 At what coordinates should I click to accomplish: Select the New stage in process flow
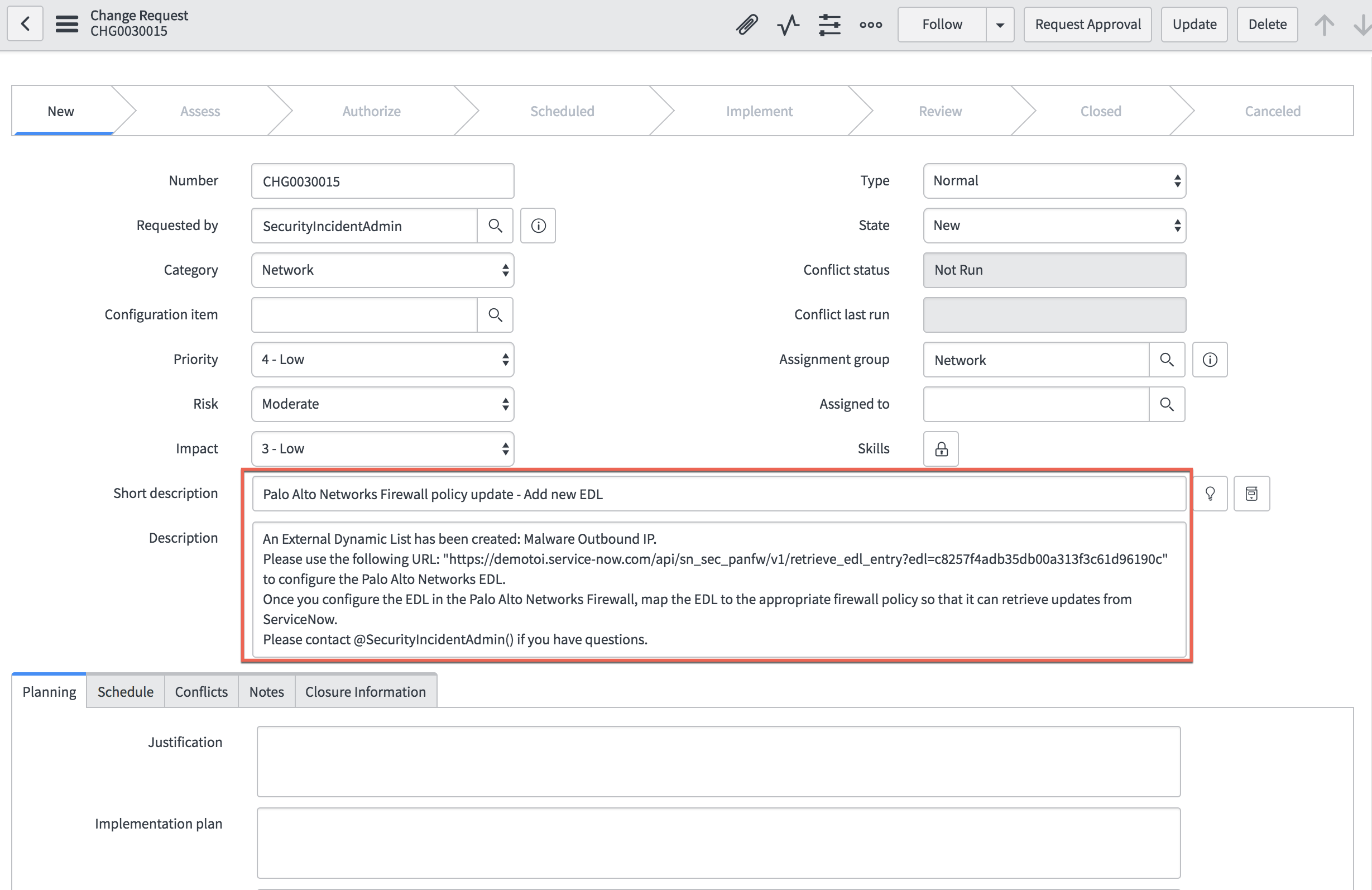pos(60,111)
